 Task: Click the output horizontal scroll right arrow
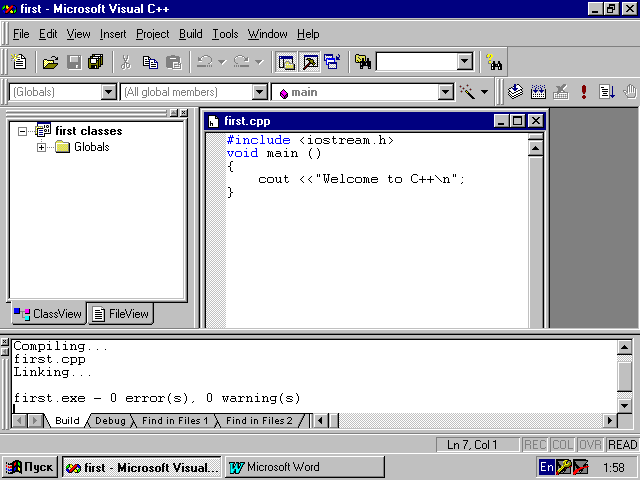tap(610, 420)
